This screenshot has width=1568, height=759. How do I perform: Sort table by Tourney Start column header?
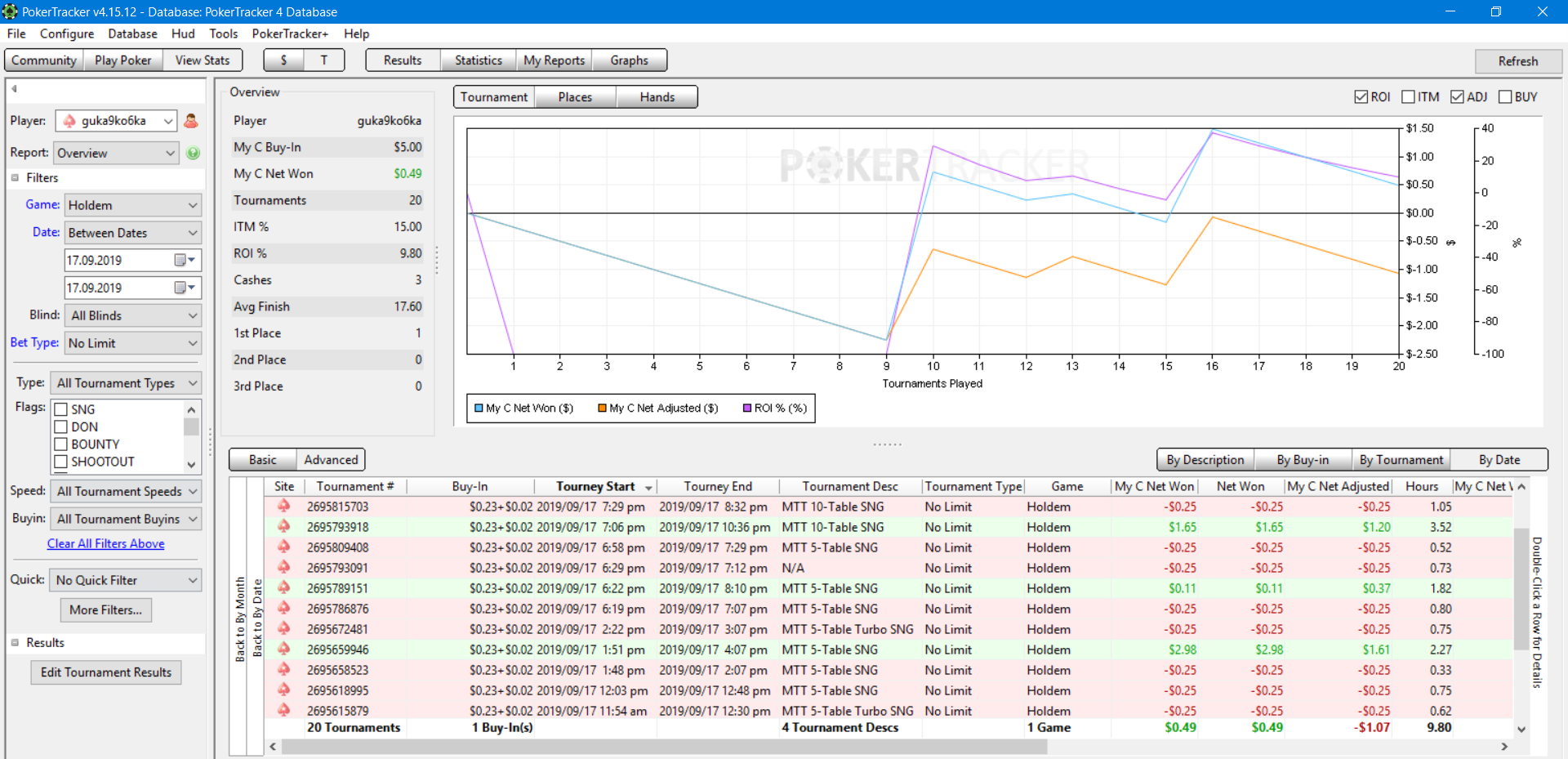(595, 486)
